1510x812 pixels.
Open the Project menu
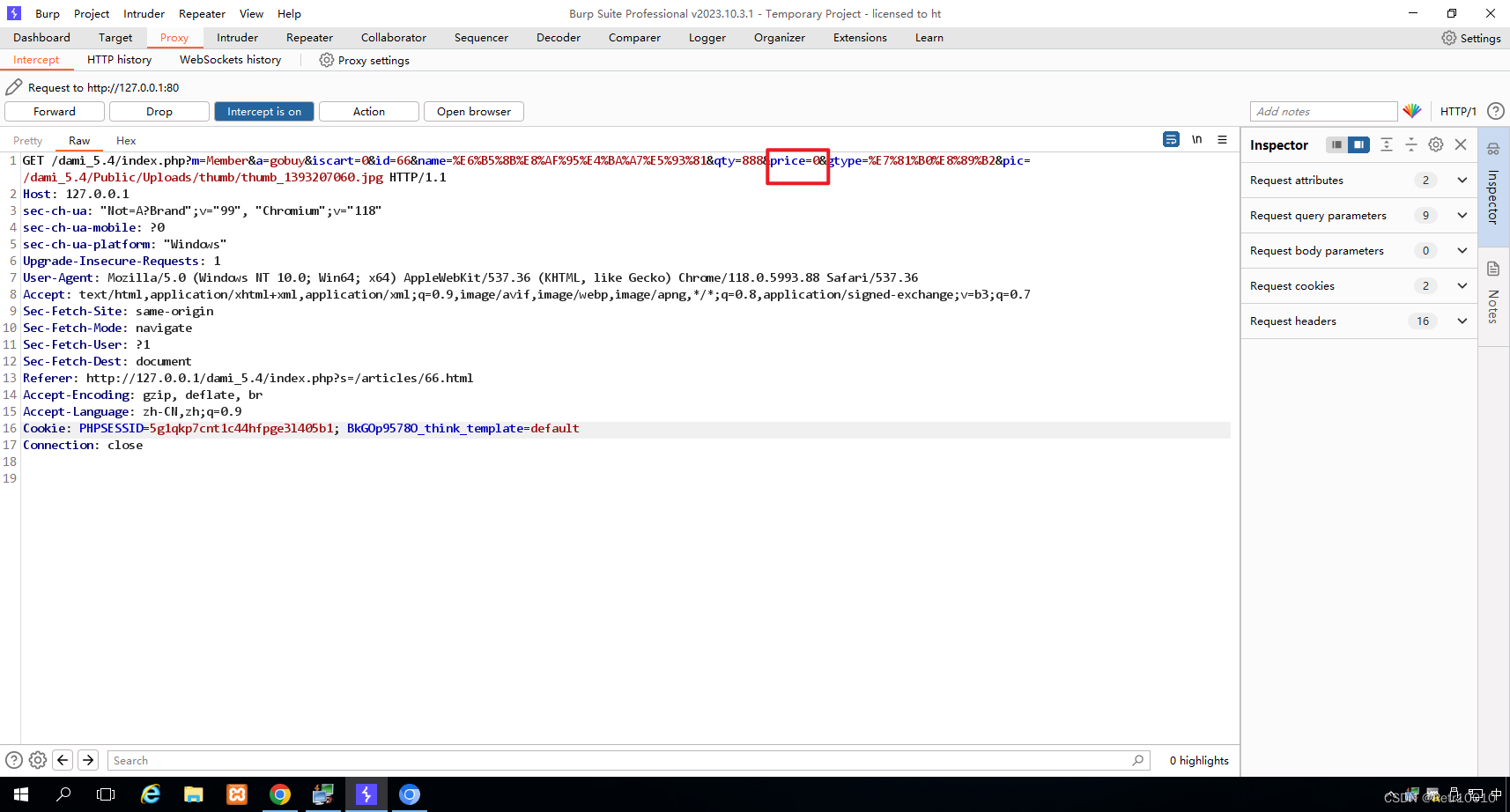click(x=92, y=13)
